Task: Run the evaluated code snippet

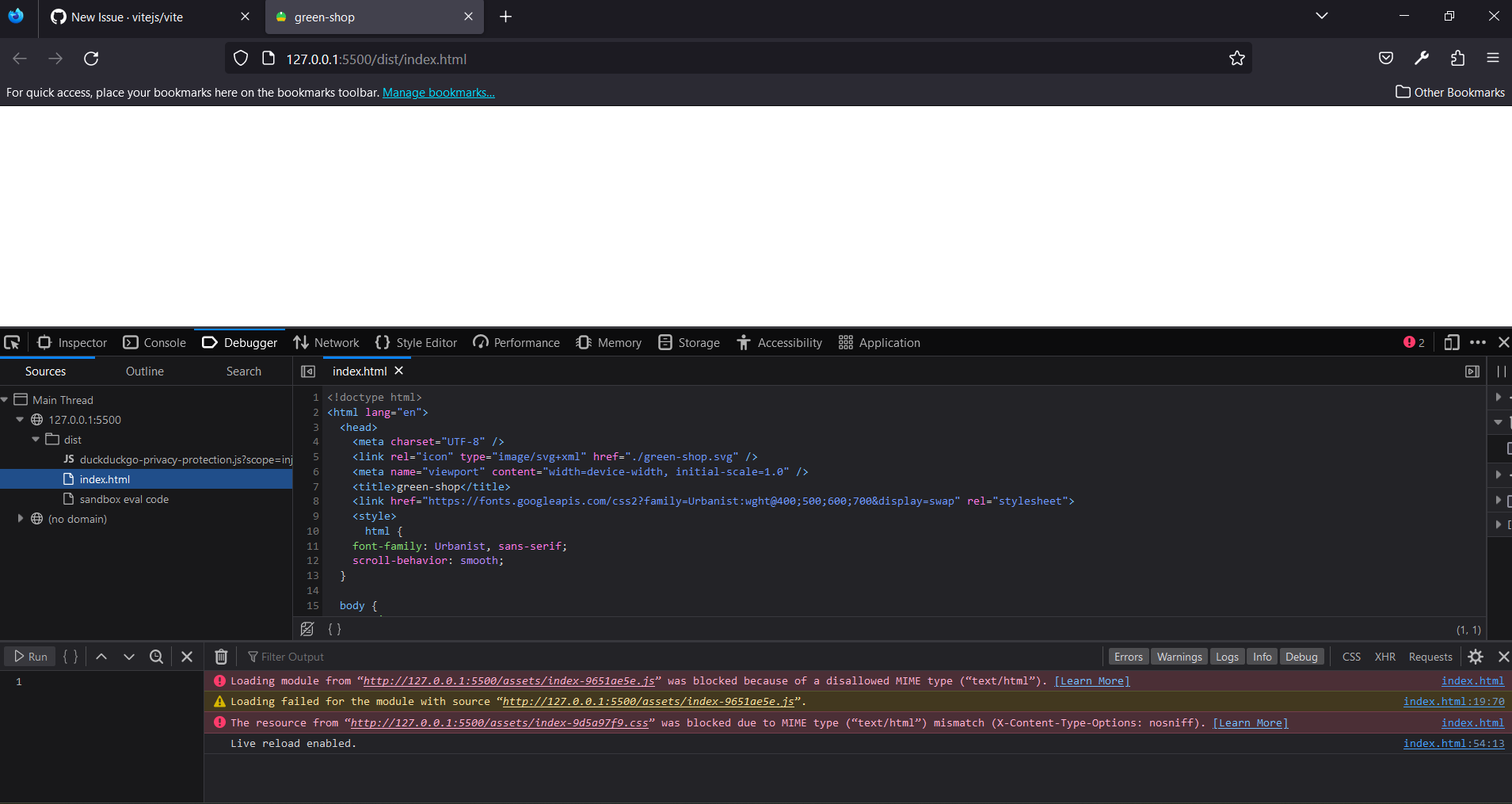Action: (29, 656)
